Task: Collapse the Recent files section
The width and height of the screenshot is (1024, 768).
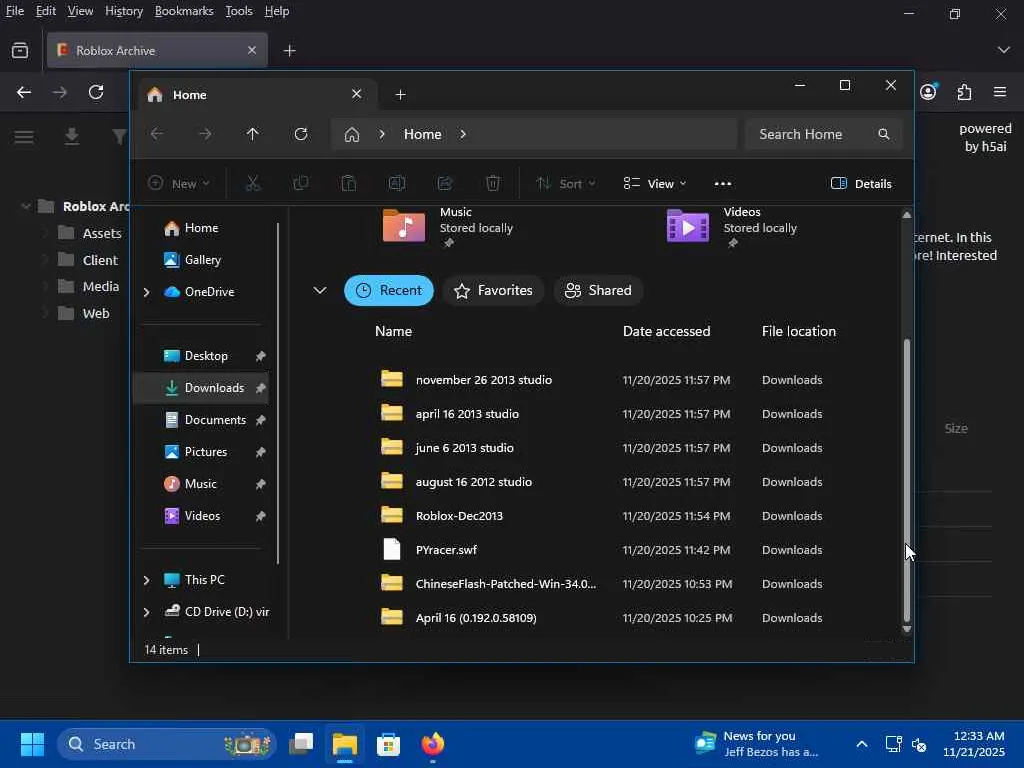Action: (x=319, y=290)
